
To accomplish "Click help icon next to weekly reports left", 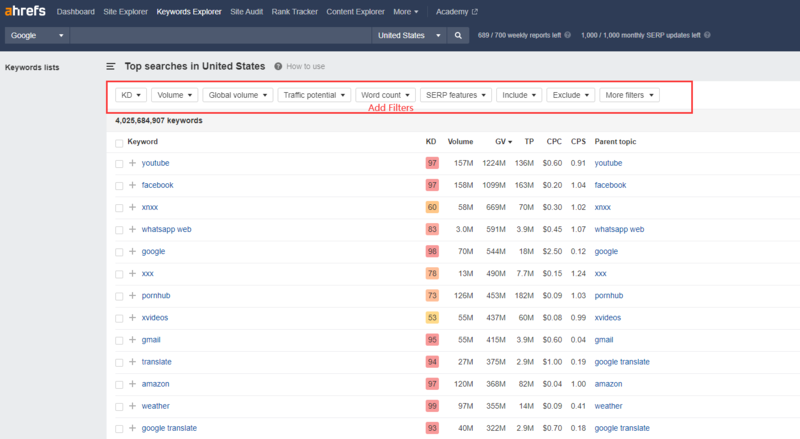I will [x=567, y=35].
